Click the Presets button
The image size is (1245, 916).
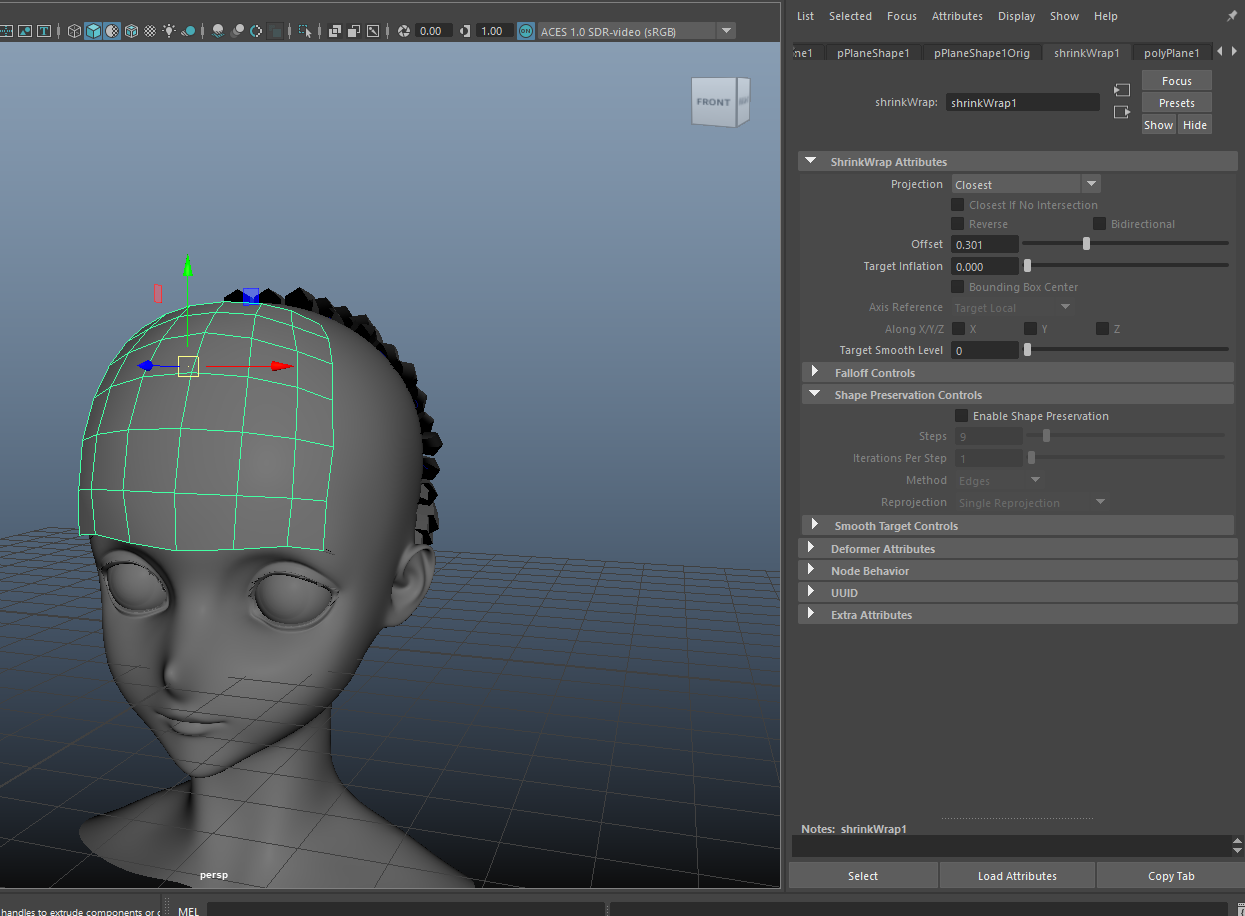point(1177,103)
